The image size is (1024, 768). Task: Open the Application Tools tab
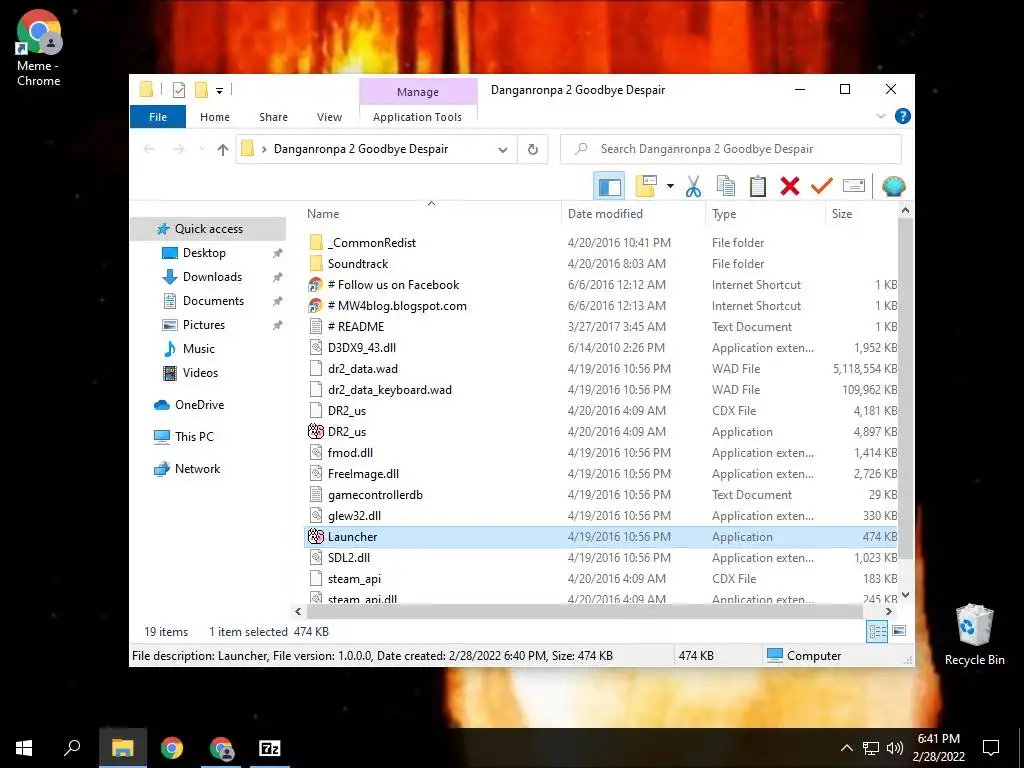[417, 117]
